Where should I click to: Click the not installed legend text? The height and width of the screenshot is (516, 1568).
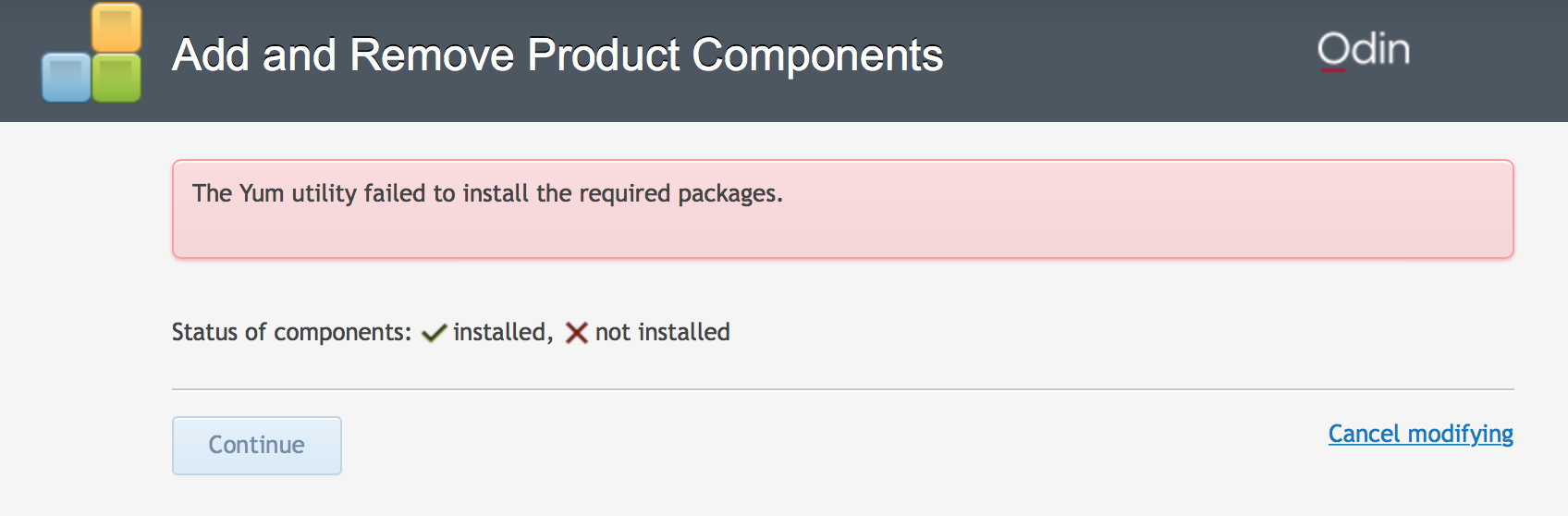[663, 332]
